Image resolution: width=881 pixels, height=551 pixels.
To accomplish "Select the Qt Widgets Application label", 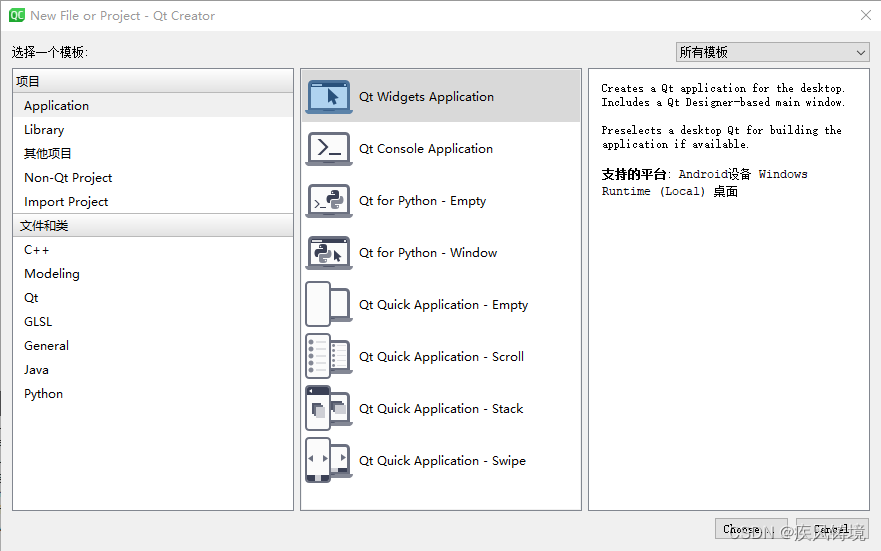I will pyautogui.click(x=426, y=97).
